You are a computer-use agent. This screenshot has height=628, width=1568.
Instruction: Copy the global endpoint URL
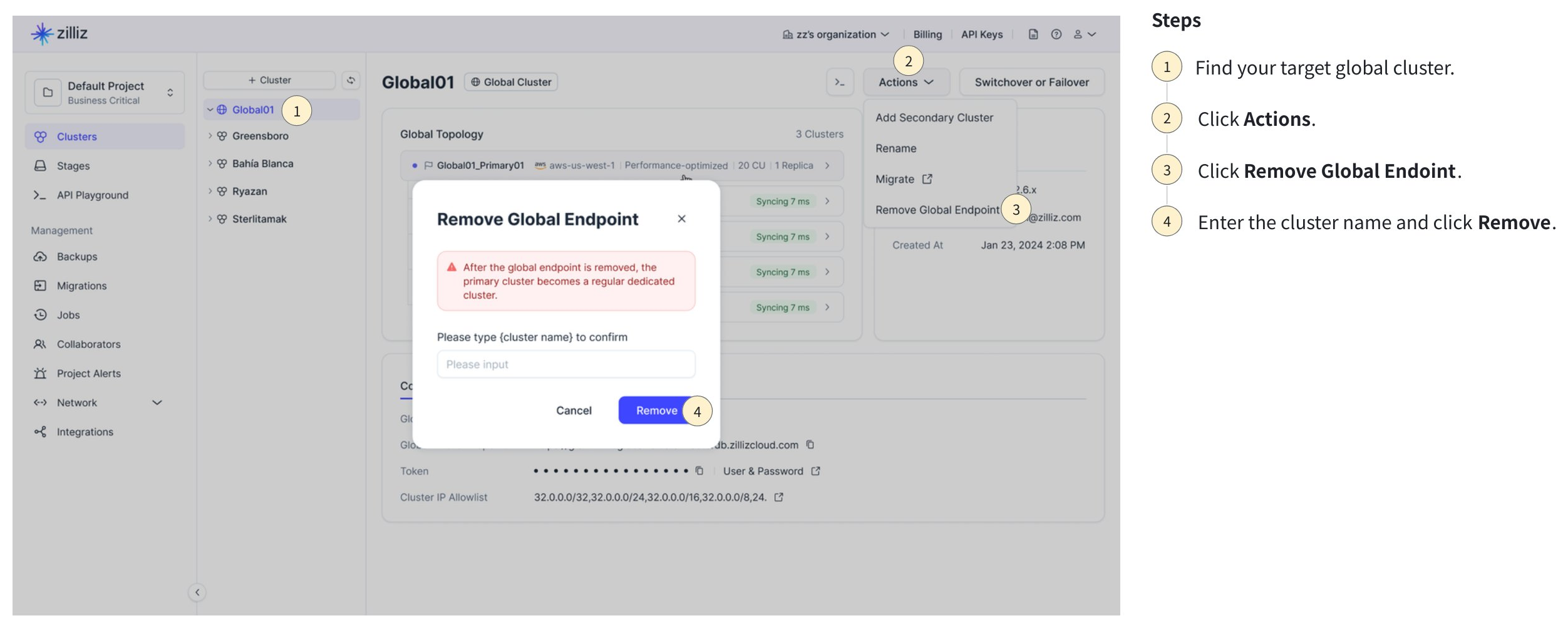pos(810,445)
